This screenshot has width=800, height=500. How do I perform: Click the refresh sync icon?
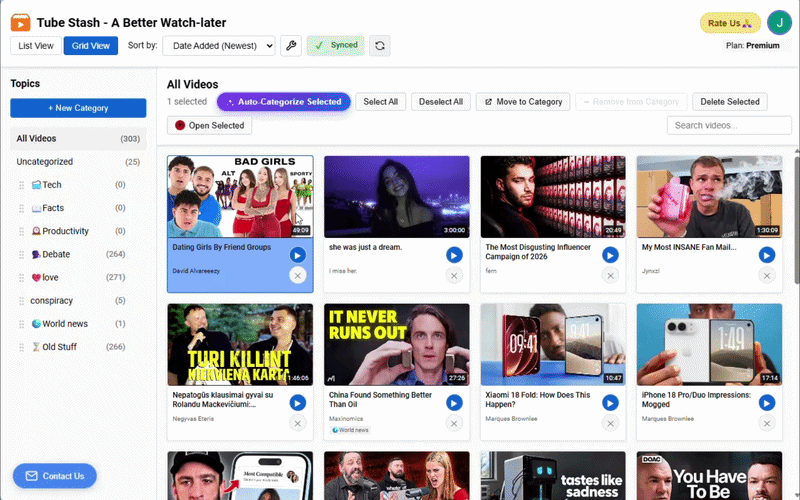(x=380, y=45)
